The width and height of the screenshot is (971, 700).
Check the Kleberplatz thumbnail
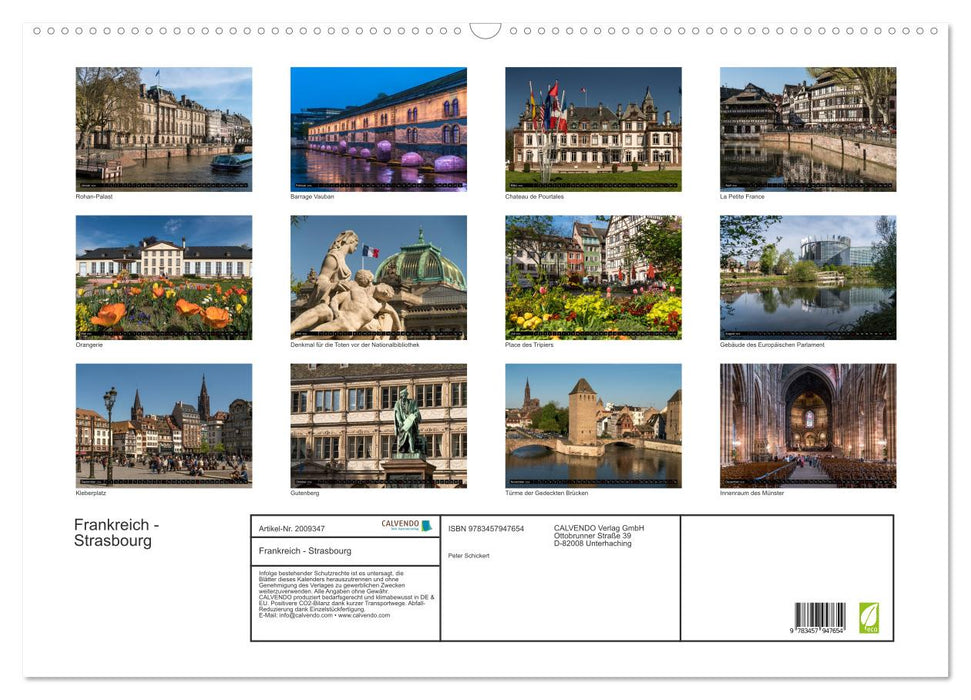point(163,426)
